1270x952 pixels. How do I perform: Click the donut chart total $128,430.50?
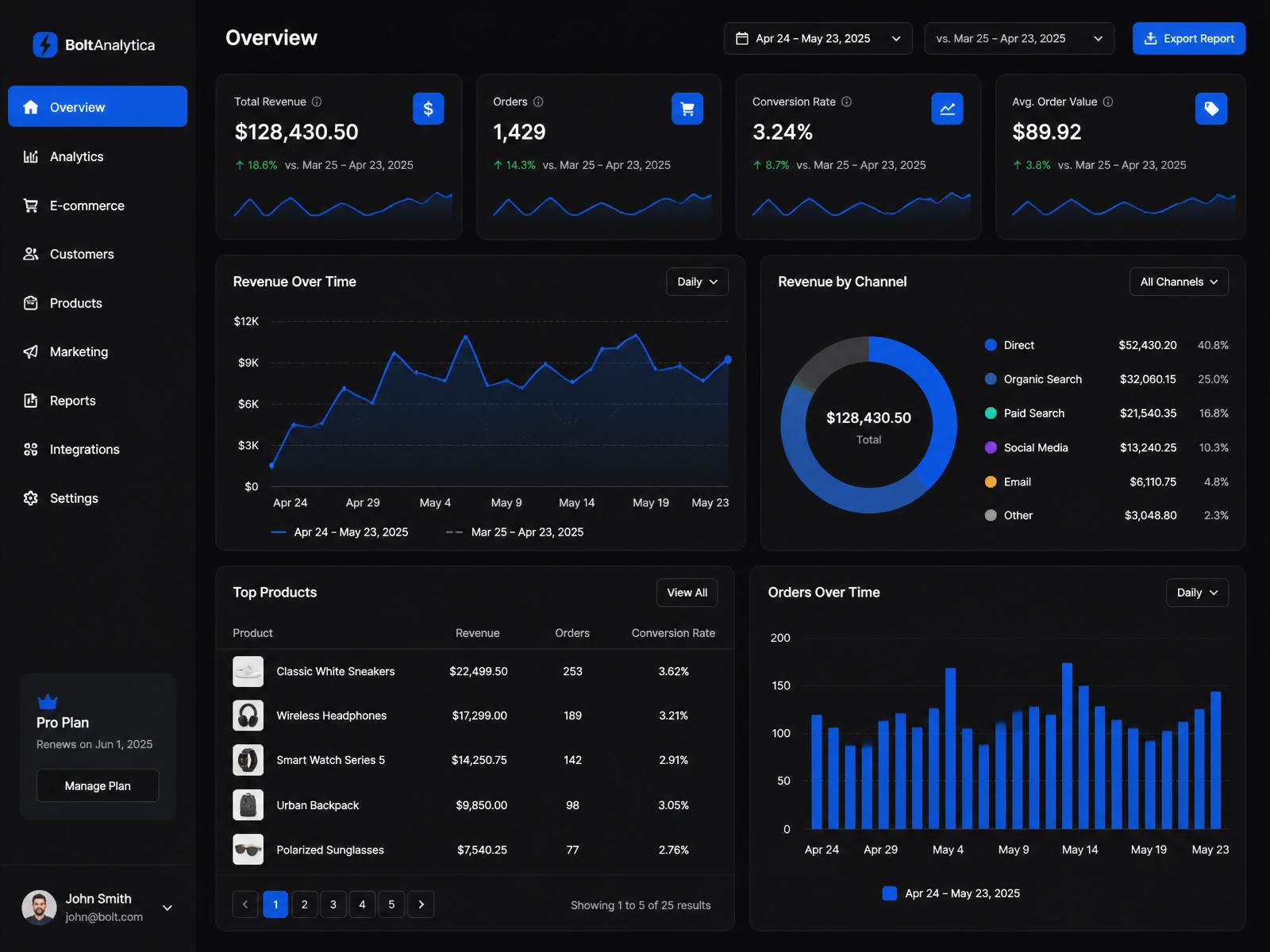point(868,418)
